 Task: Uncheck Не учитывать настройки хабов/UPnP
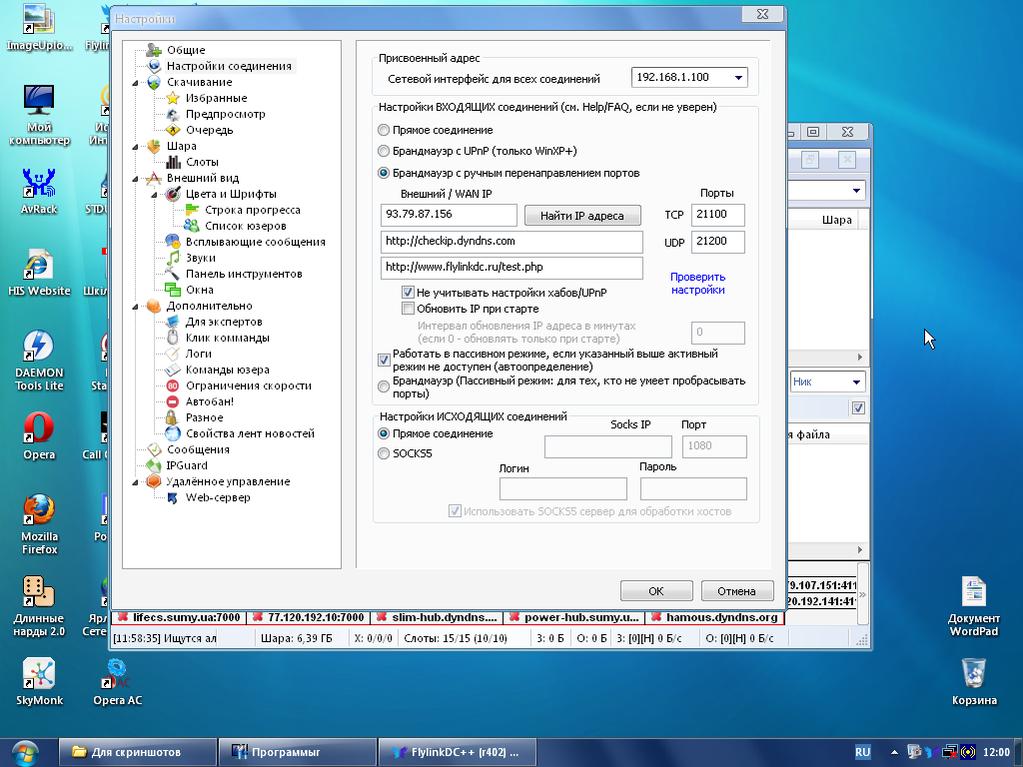coord(408,293)
